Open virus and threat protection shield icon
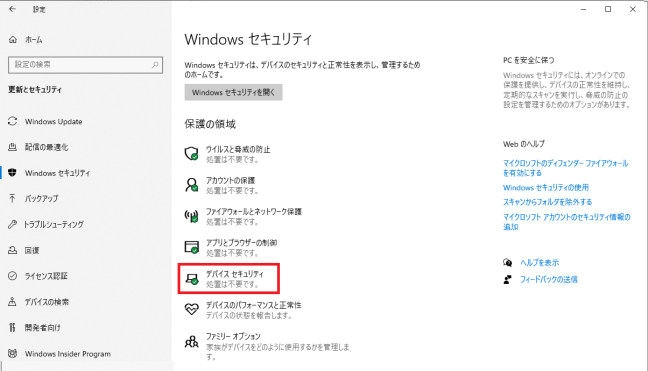The width and height of the screenshot is (648, 371). tap(191, 154)
